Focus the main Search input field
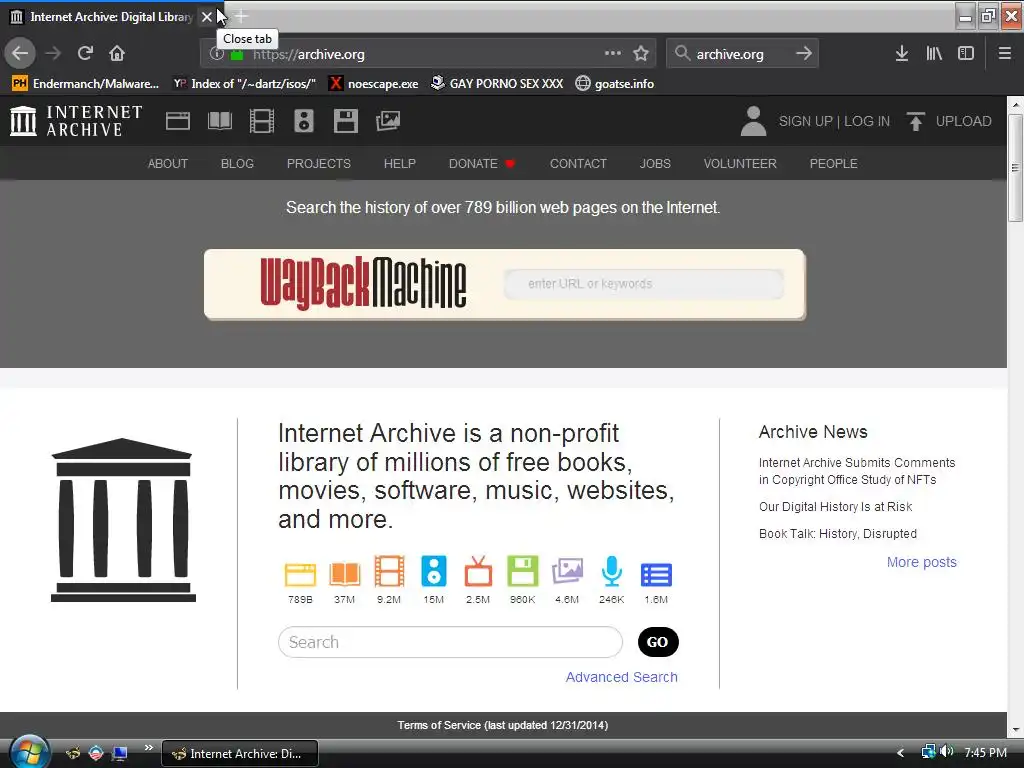This screenshot has height=768, width=1024. click(x=450, y=642)
